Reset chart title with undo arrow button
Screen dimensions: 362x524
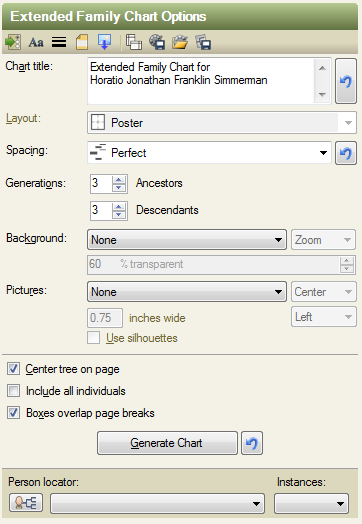[x=346, y=81]
